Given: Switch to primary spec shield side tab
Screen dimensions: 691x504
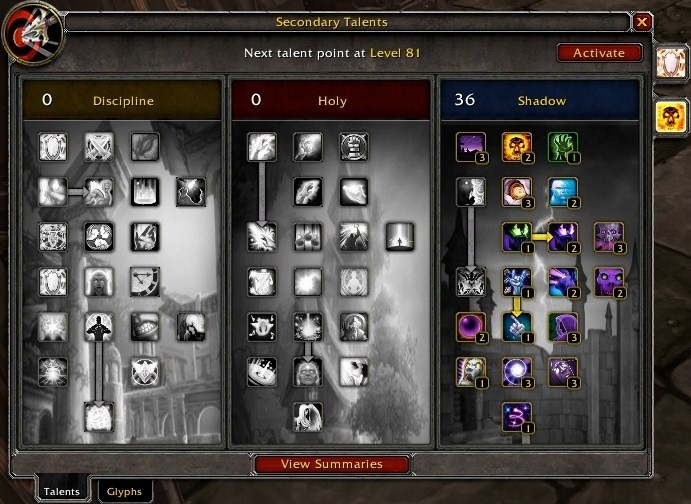Looking at the screenshot, I should click(671, 63).
